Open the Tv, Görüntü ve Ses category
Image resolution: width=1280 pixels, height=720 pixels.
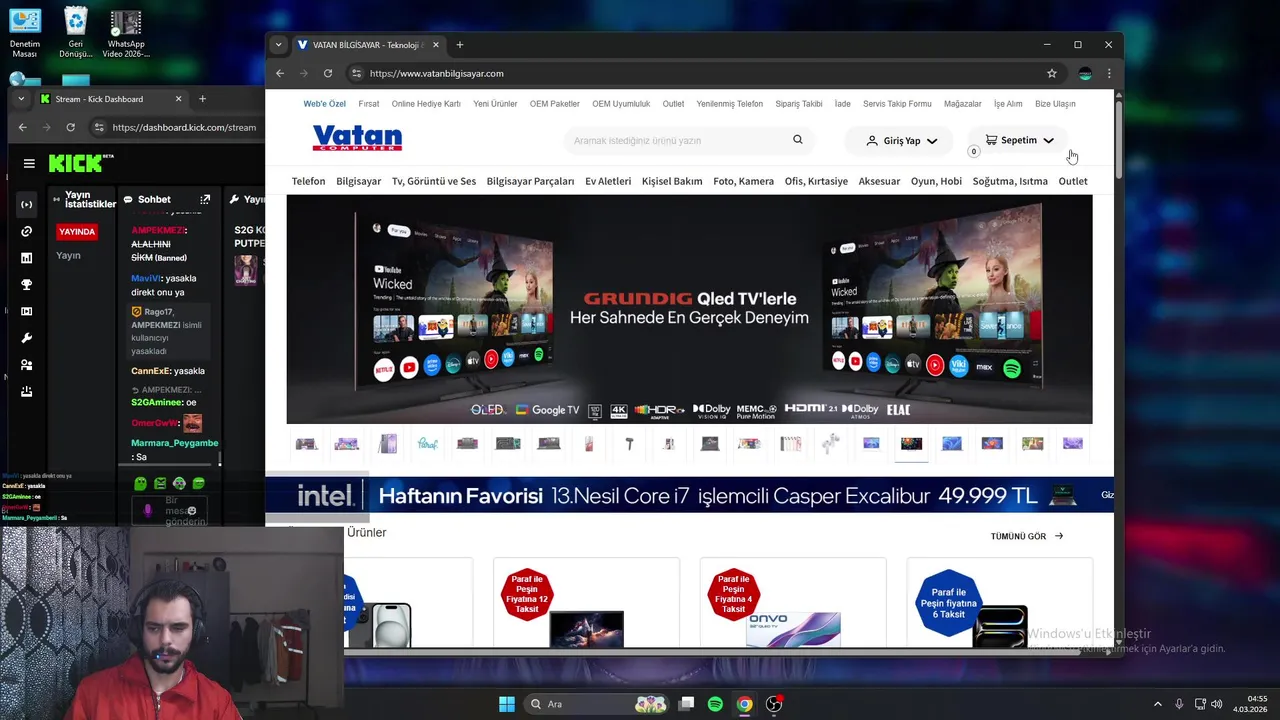click(434, 181)
